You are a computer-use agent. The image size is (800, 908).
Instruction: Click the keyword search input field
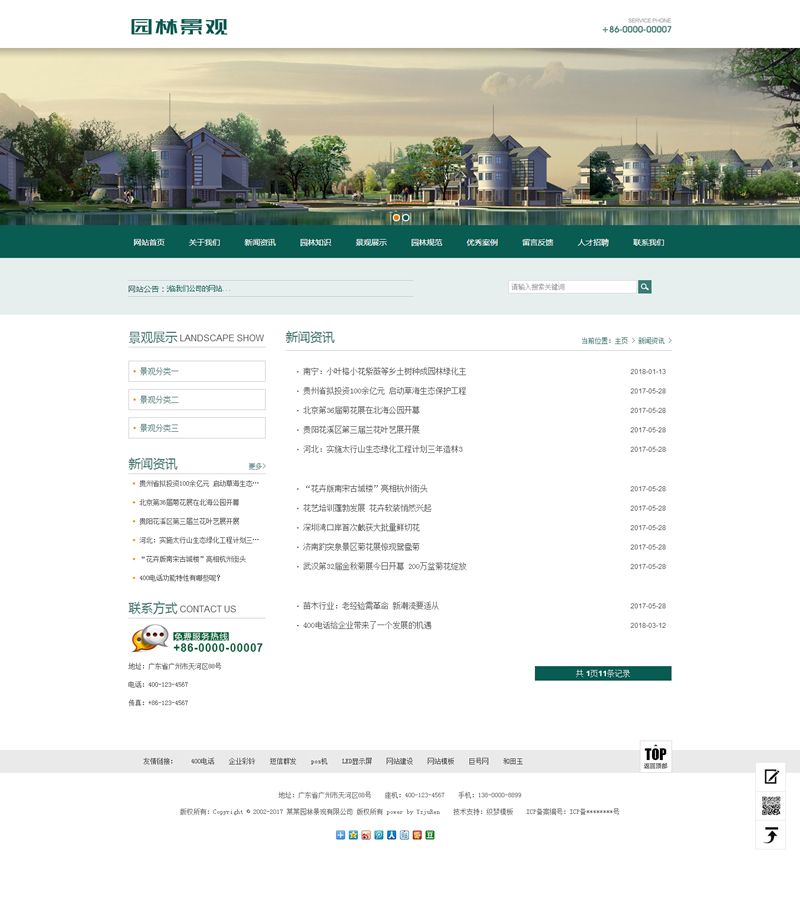(x=572, y=287)
